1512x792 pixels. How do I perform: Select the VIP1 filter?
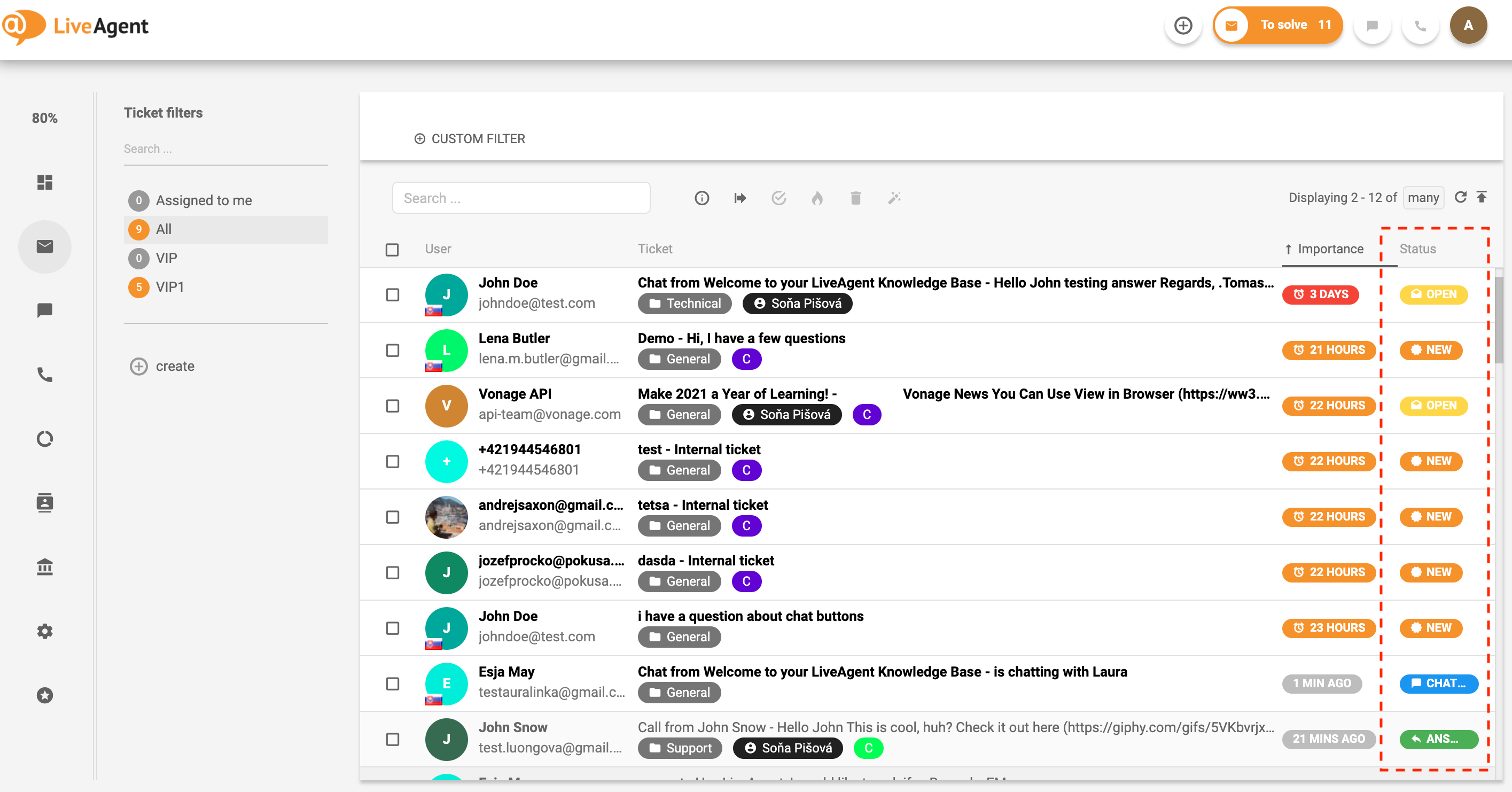click(226, 287)
